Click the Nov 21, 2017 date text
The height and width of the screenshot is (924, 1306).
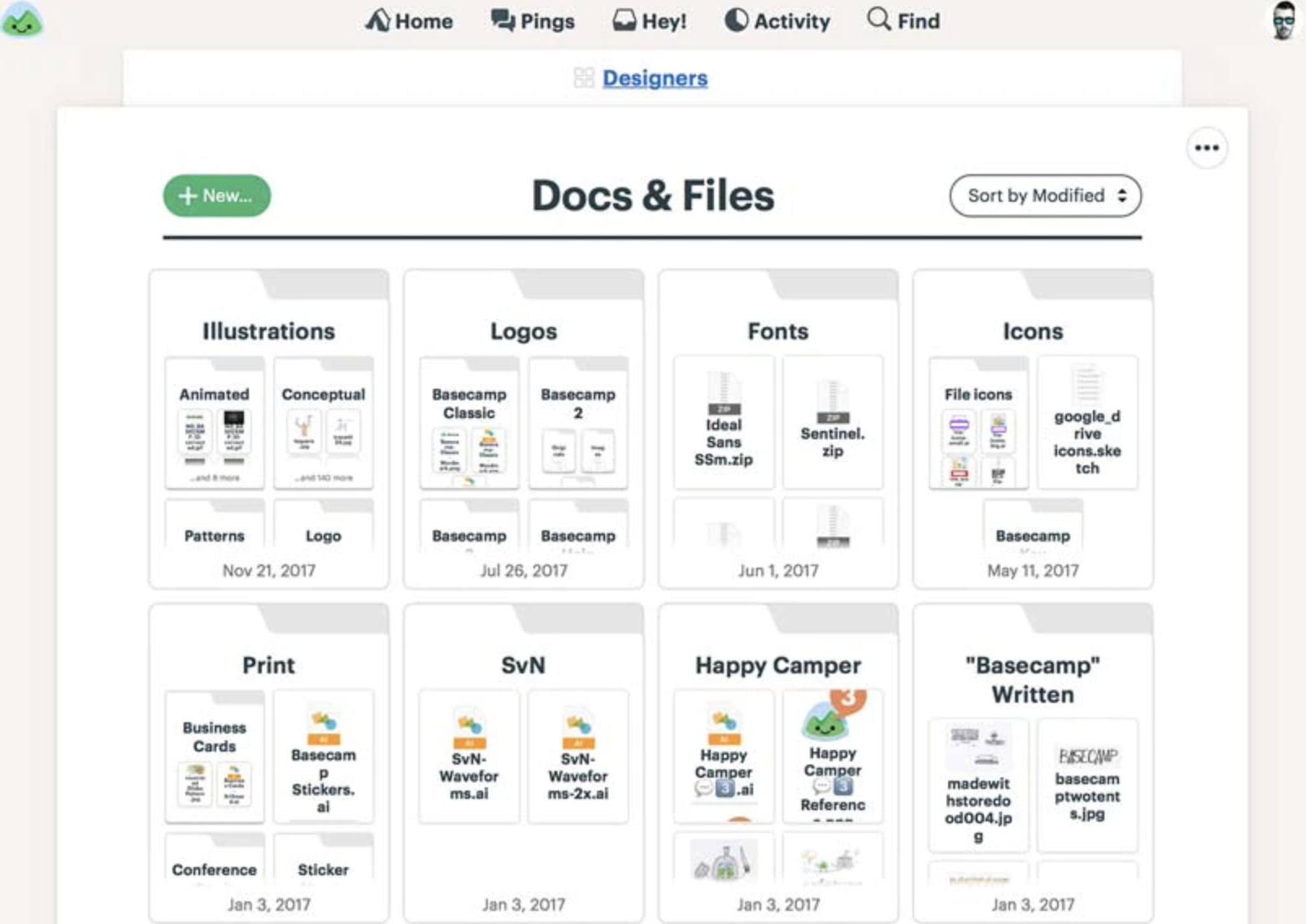(268, 571)
